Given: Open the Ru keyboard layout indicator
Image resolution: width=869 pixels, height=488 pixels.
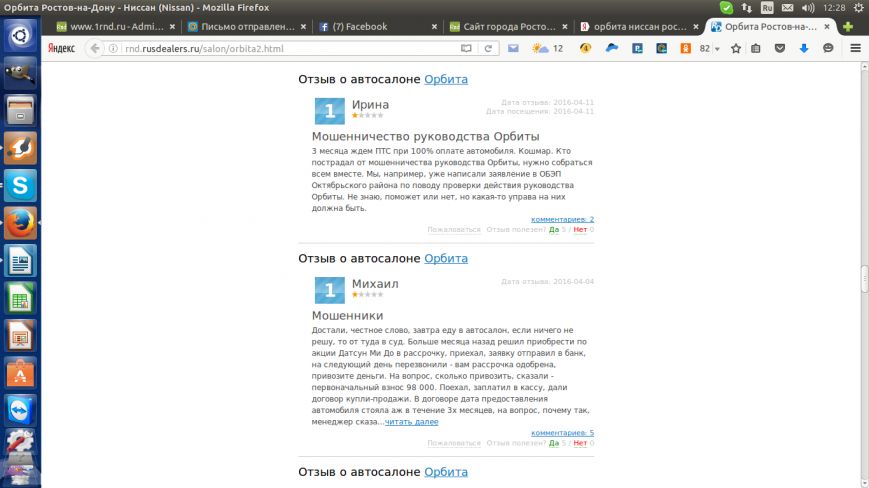Looking at the screenshot, I should tap(767, 8).
